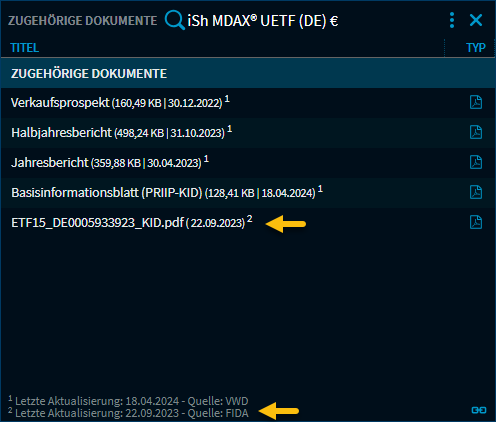496x422 pixels.
Task: Select the Verkaufsprospekt document row
Action: pos(248,103)
